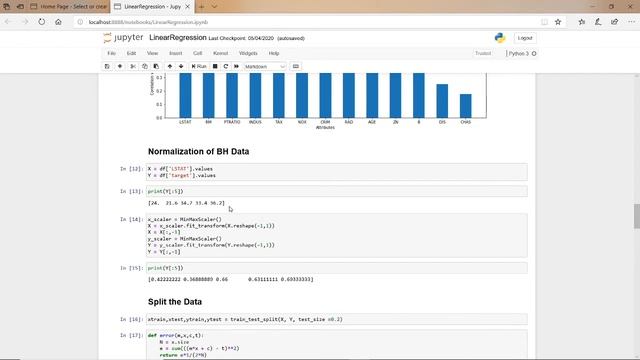Show set-aside tabs icon
The width and height of the screenshot is (640, 360).
click(x=6, y=7)
